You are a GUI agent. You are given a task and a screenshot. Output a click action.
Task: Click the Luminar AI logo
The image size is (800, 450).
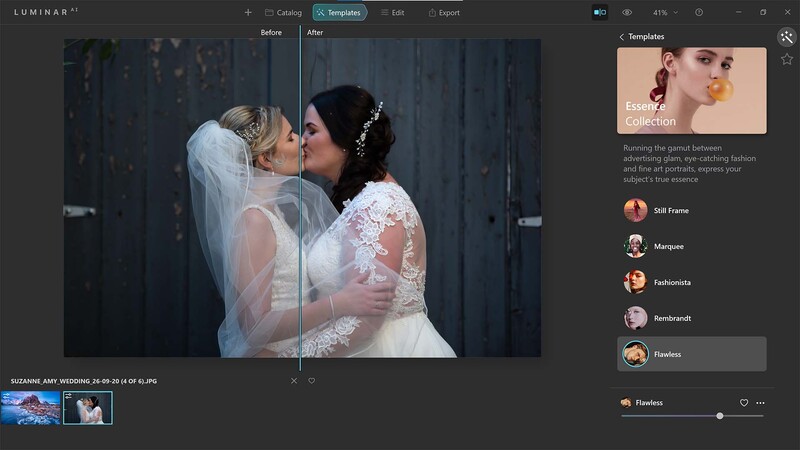(46, 12)
